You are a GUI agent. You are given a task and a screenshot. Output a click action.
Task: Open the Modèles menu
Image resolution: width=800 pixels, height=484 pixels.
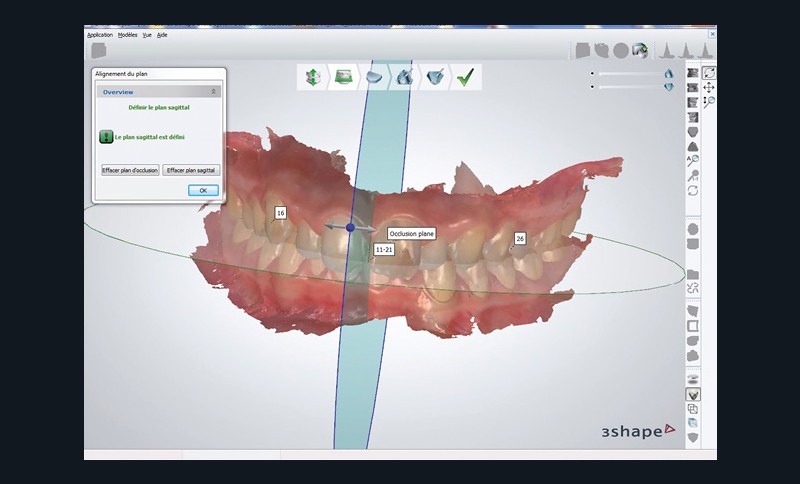coord(127,34)
